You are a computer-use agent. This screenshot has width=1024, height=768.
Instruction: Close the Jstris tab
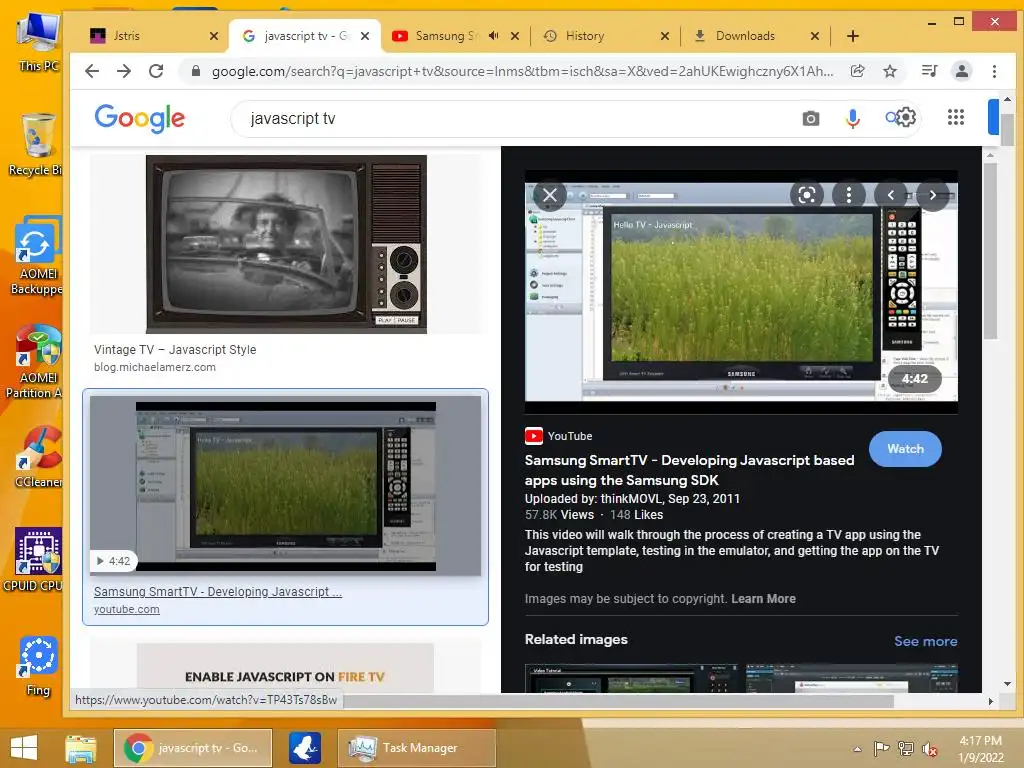214,37
